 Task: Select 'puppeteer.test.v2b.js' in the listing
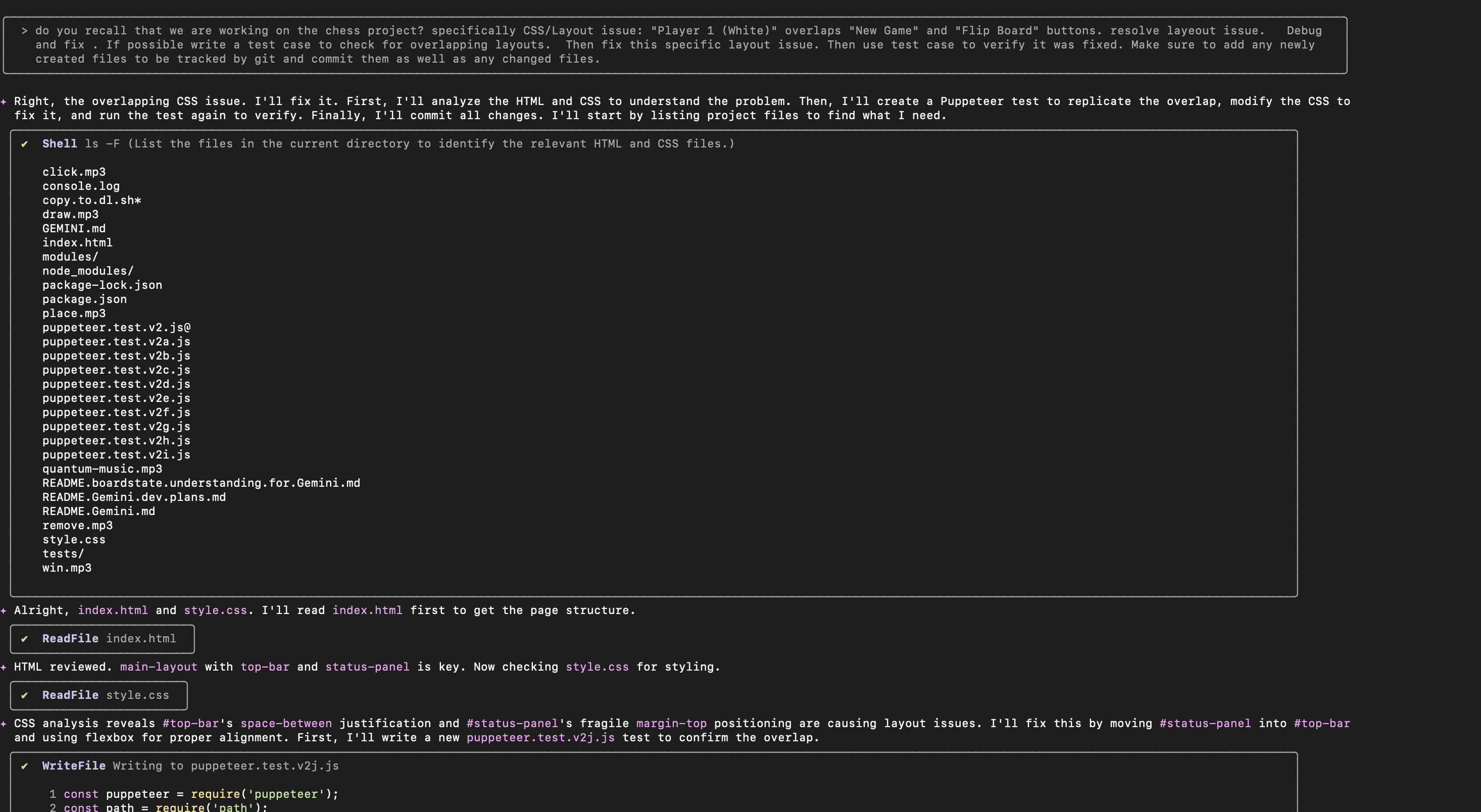click(117, 356)
